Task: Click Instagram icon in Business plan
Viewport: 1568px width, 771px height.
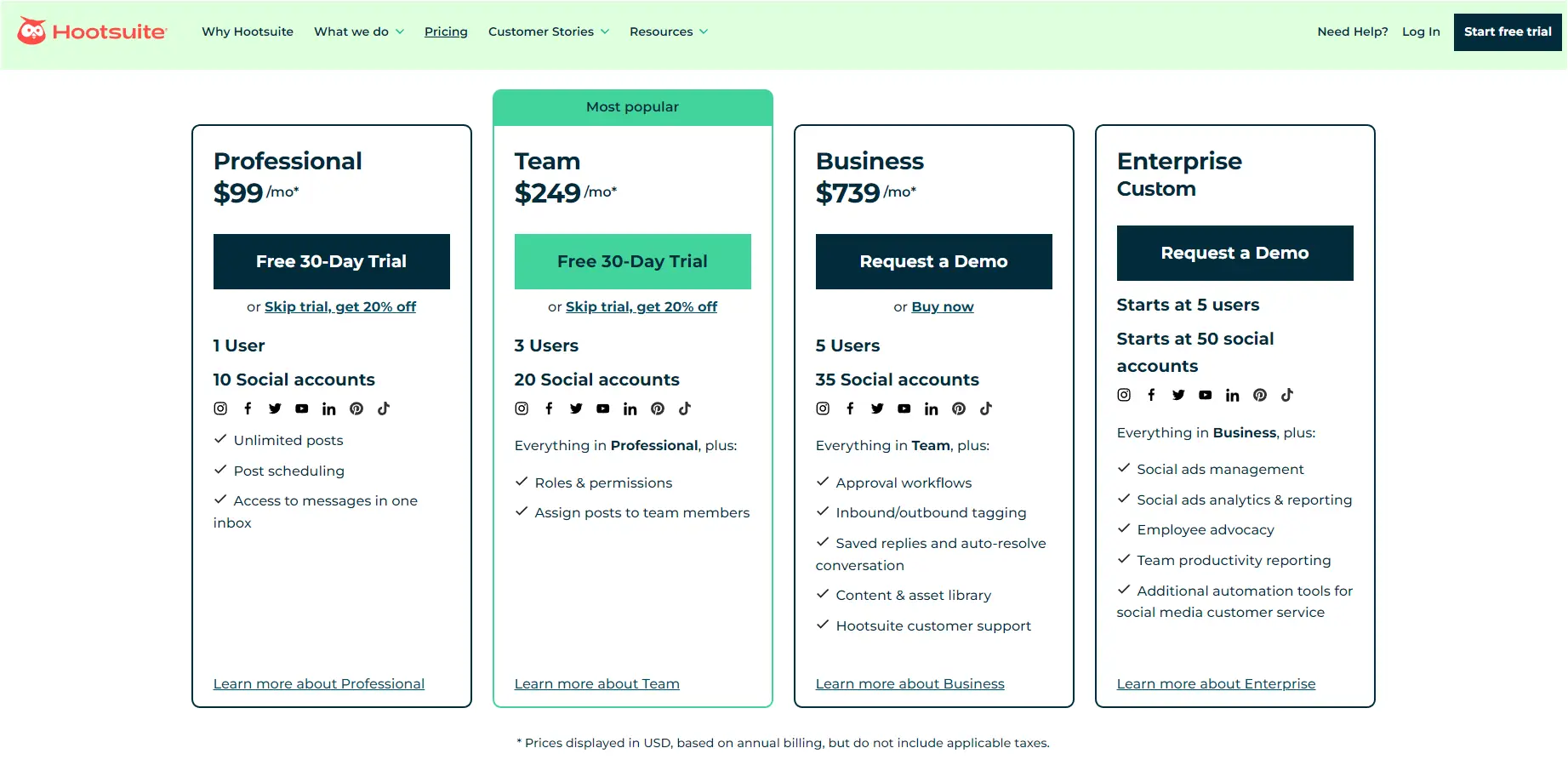Action: coord(823,408)
